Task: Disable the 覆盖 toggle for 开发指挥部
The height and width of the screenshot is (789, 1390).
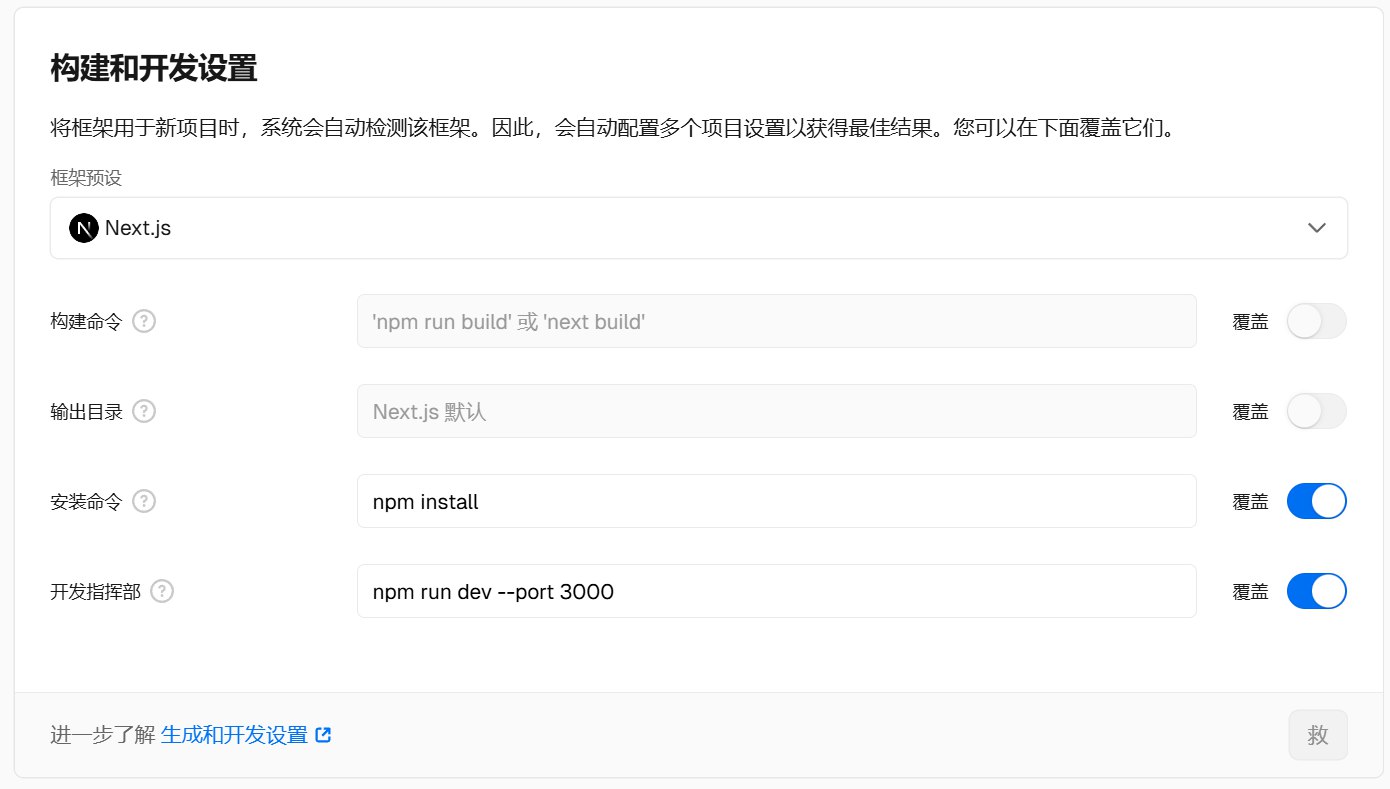Action: (1317, 591)
